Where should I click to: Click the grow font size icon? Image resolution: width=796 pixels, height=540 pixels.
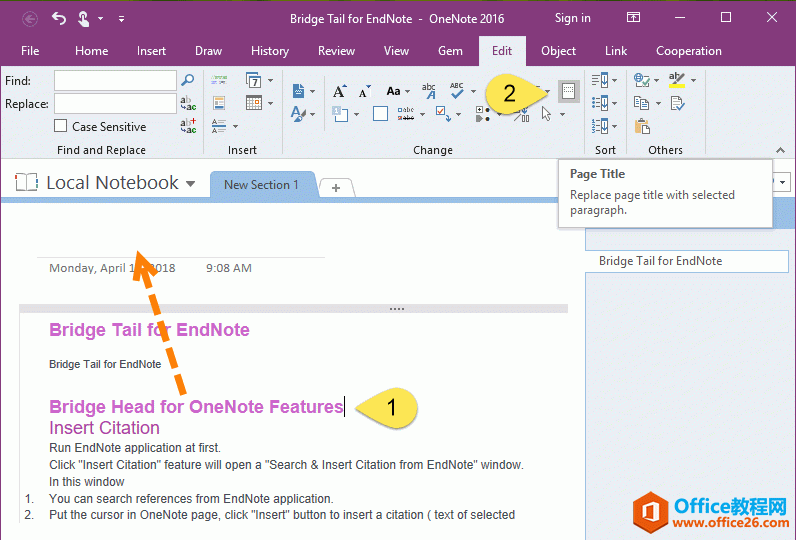(x=340, y=91)
